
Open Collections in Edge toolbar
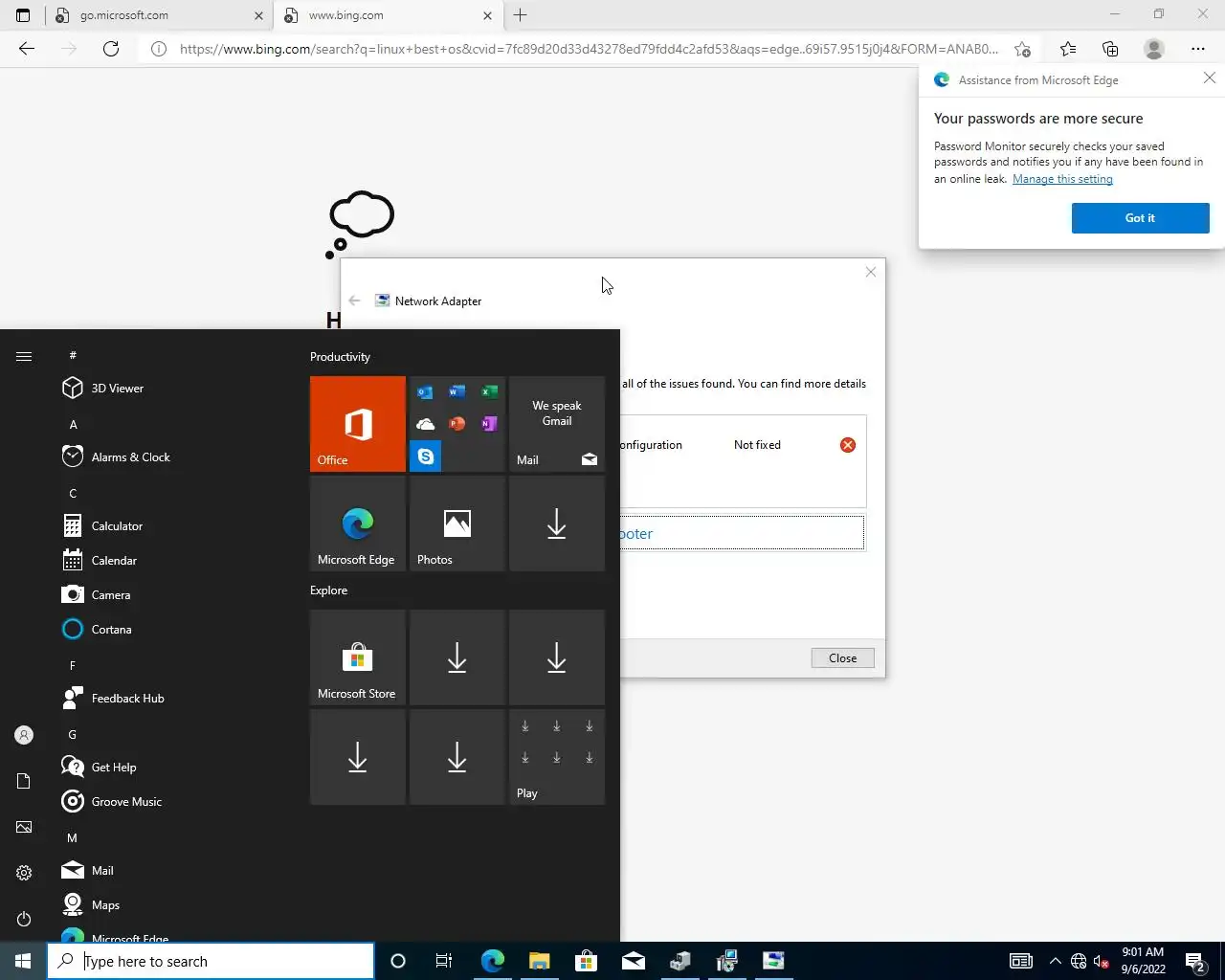1110,49
